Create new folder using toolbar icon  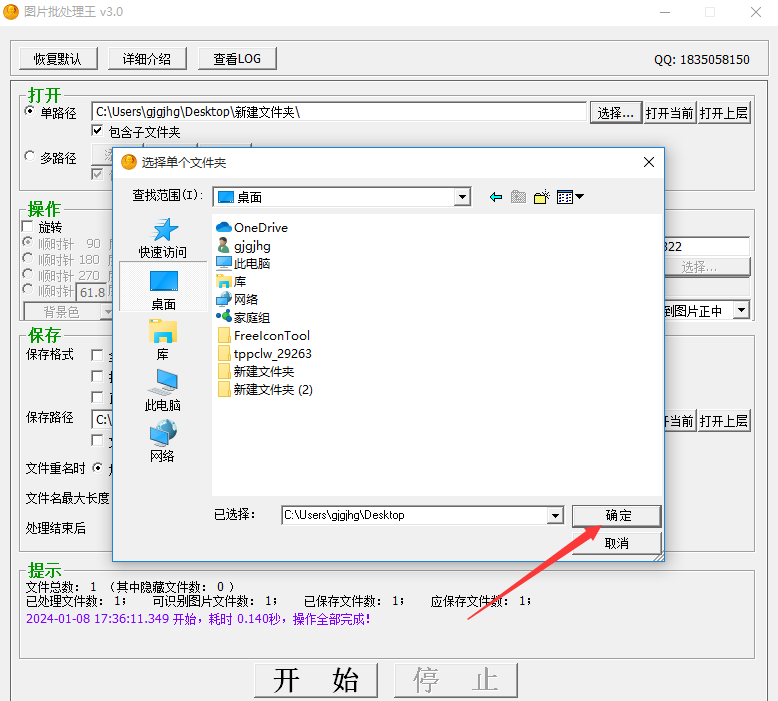point(541,197)
